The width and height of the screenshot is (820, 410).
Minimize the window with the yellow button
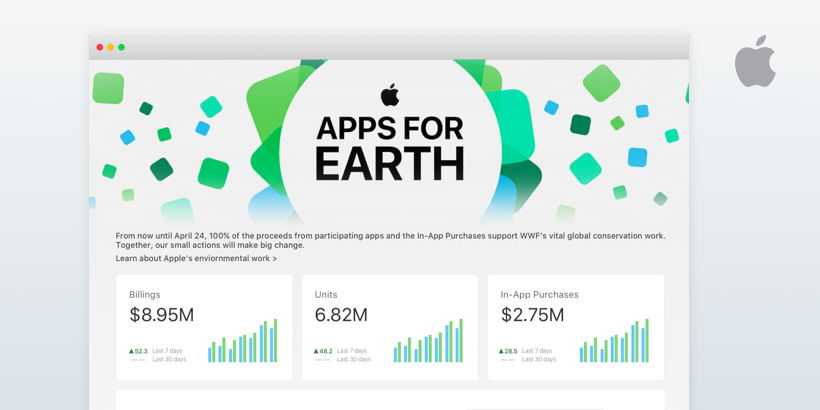click(x=110, y=47)
